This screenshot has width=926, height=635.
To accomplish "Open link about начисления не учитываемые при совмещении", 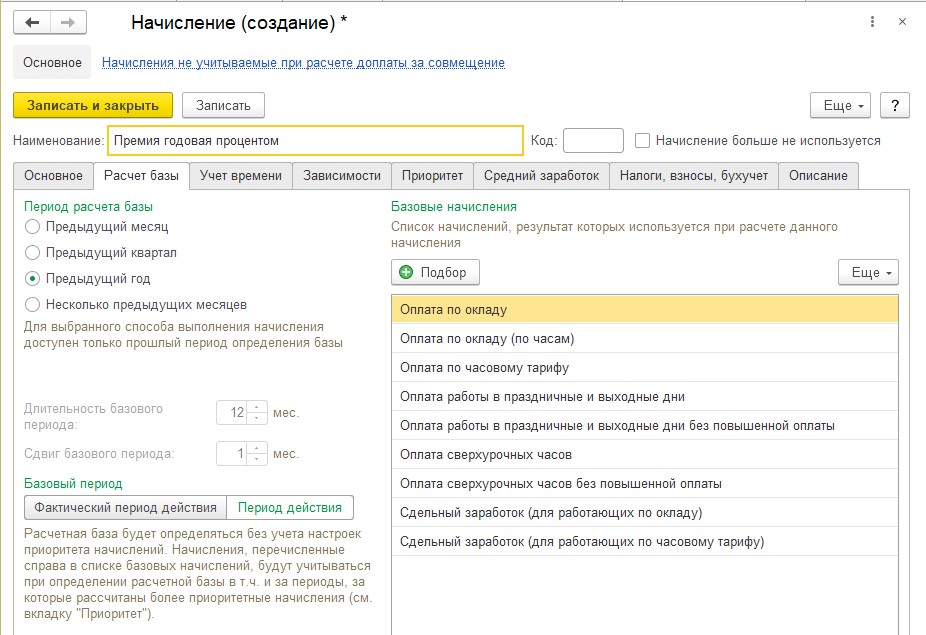I will 303,63.
